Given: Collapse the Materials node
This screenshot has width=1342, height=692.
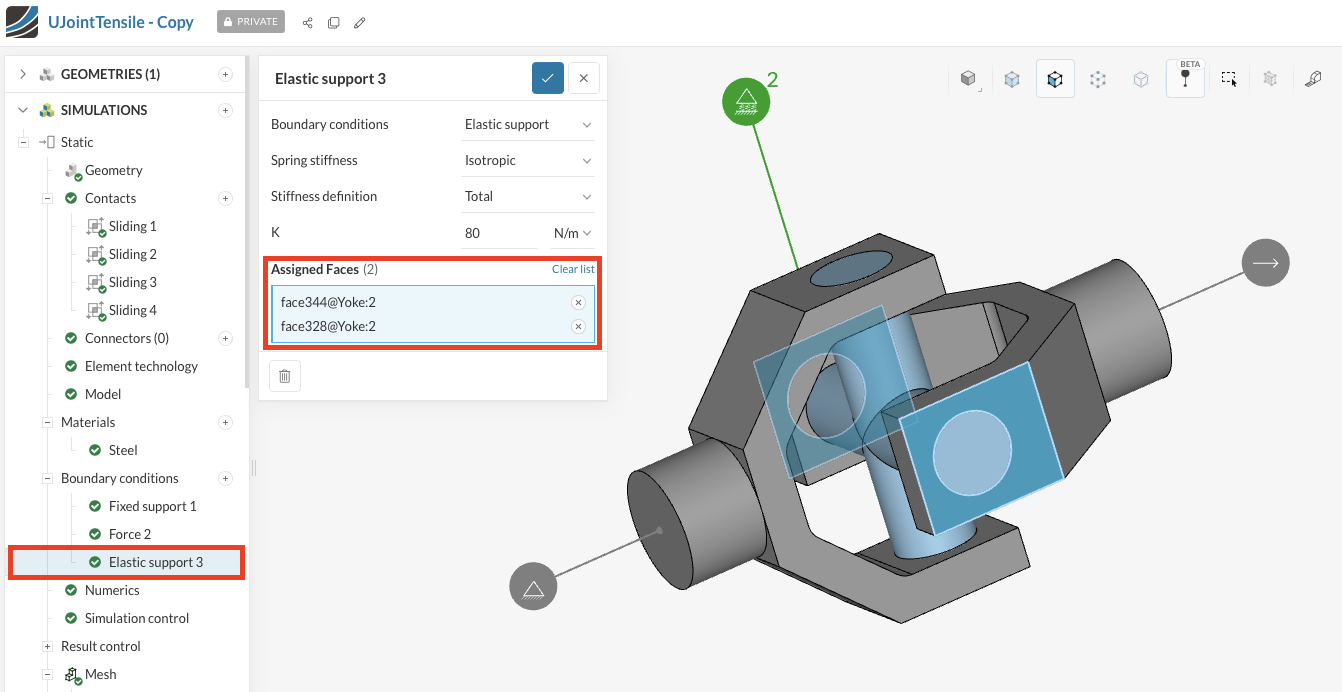Looking at the screenshot, I should tap(47, 422).
